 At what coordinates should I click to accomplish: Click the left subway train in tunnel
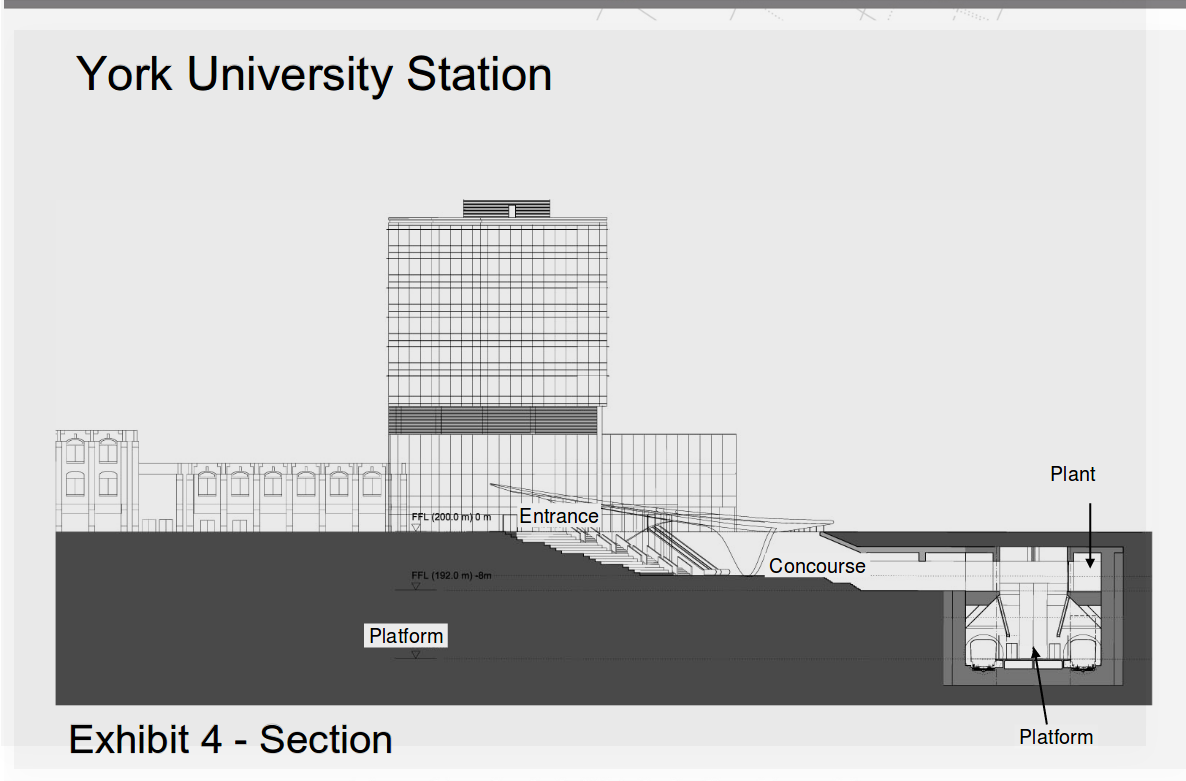pyautogui.click(x=986, y=651)
